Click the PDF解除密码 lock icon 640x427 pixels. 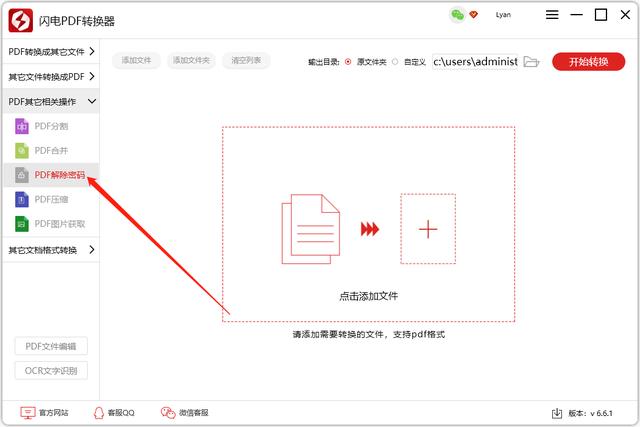(22, 175)
